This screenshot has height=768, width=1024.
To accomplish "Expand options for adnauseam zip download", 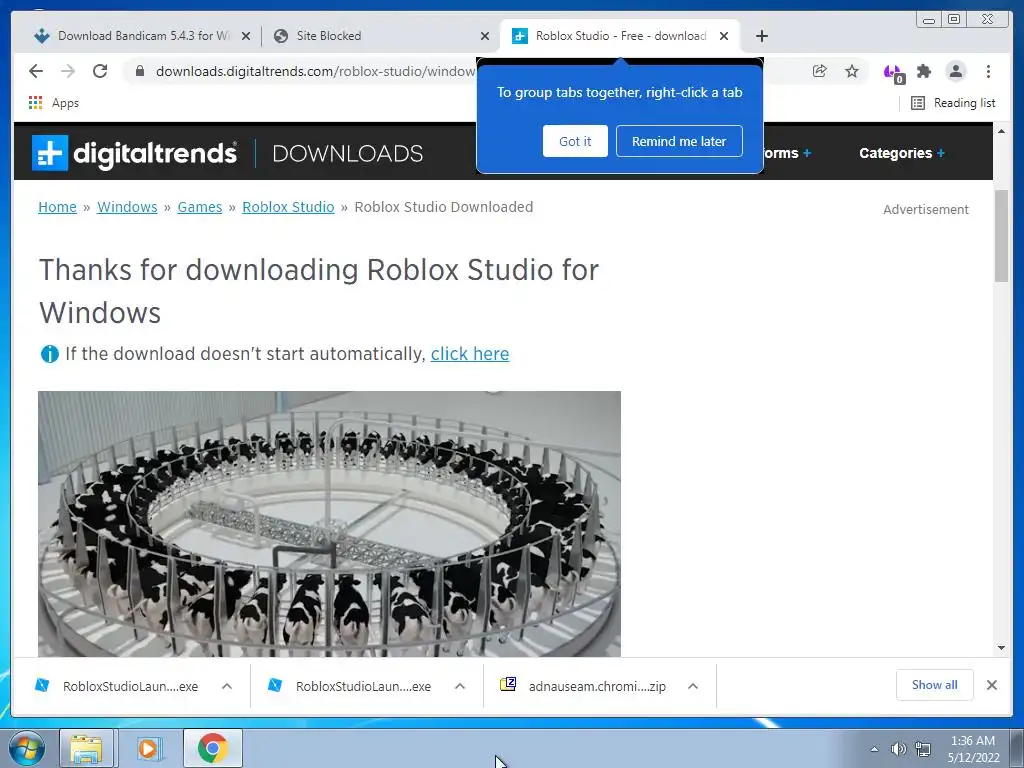I will tap(693, 686).
